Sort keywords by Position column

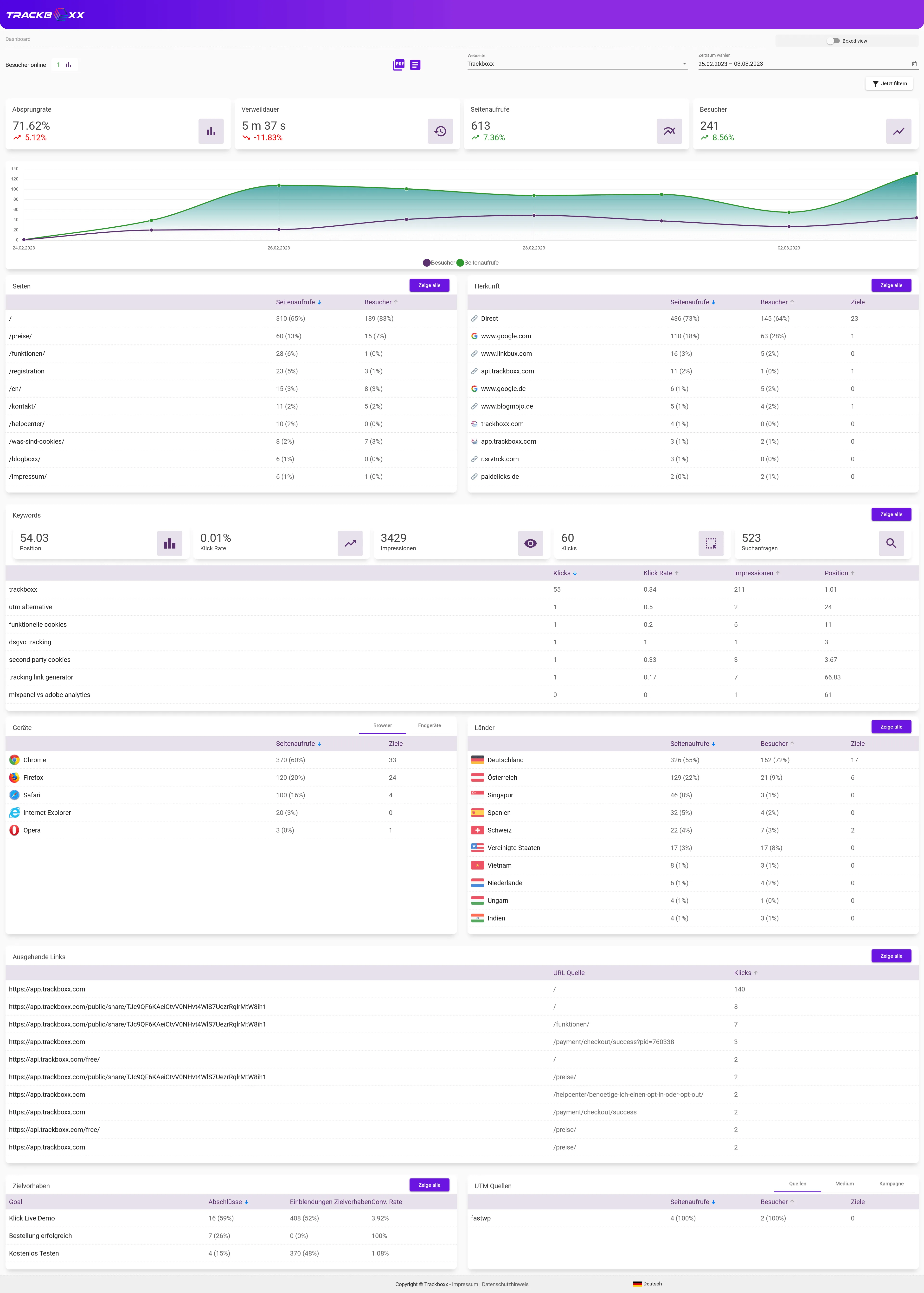pos(839,573)
